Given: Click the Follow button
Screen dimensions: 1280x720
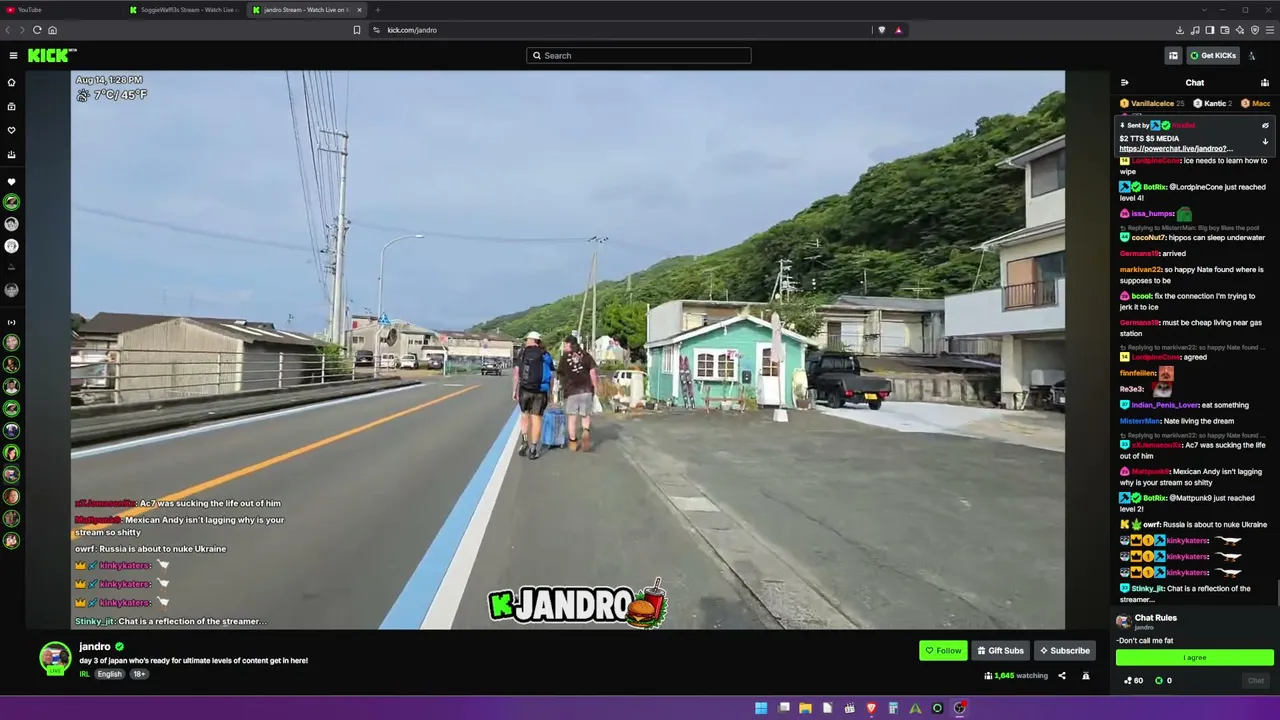Looking at the screenshot, I should tap(943, 651).
